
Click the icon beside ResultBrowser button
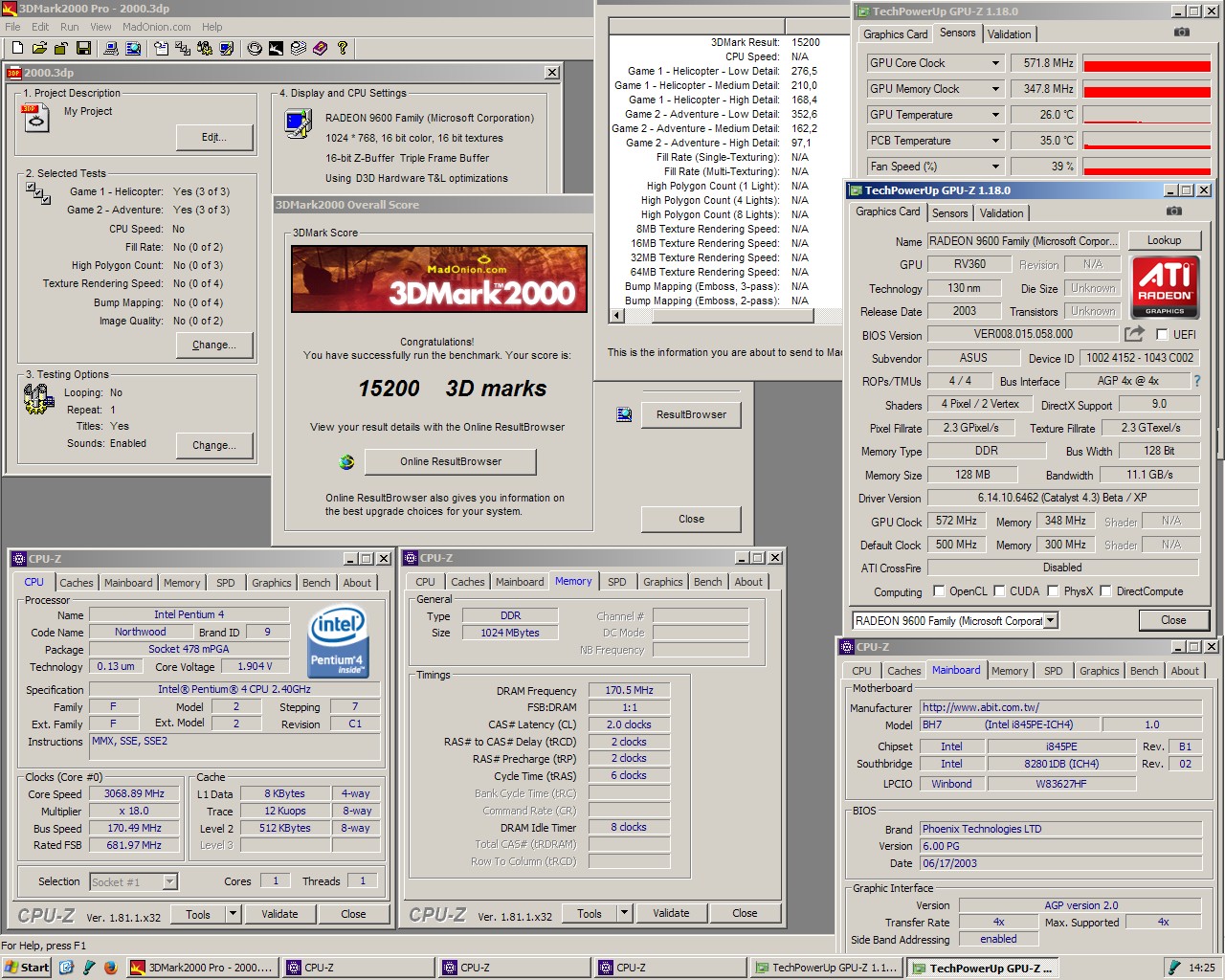[x=624, y=414]
